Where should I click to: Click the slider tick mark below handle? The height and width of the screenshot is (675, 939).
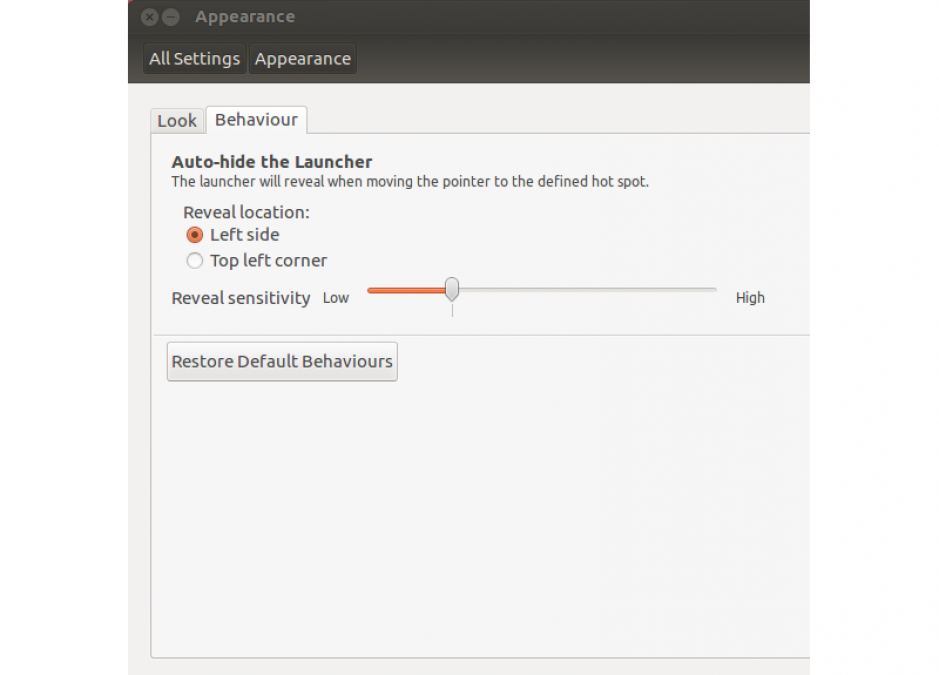pyautogui.click(x=452, y=310)
